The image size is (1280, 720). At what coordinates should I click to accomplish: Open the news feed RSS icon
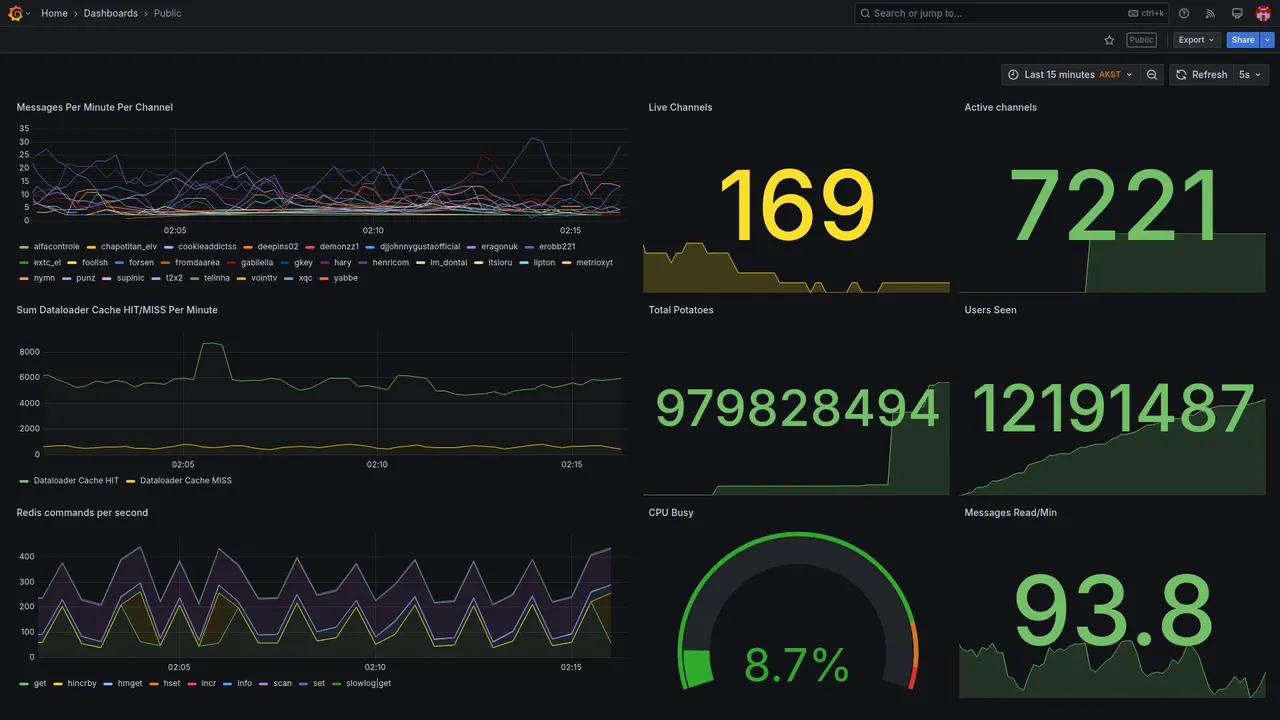click(1210, 13)
